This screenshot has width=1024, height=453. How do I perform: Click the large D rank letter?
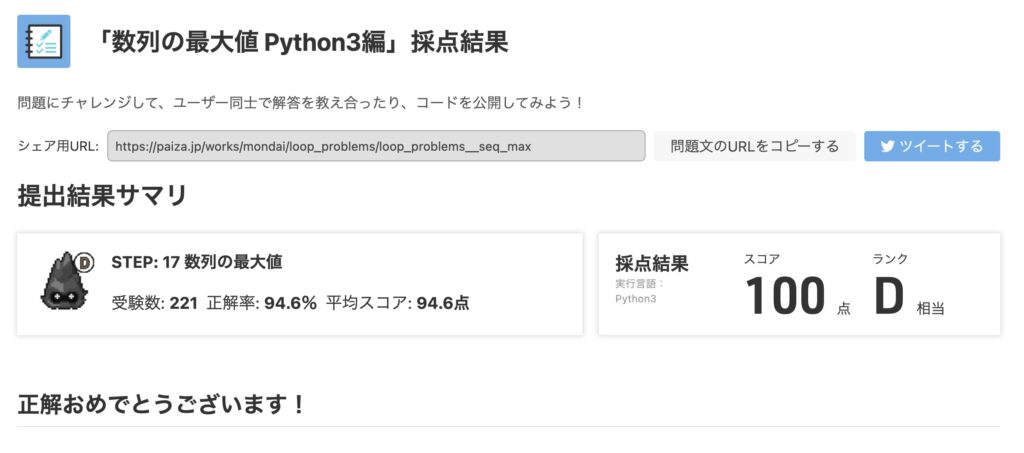coord(888,296)
